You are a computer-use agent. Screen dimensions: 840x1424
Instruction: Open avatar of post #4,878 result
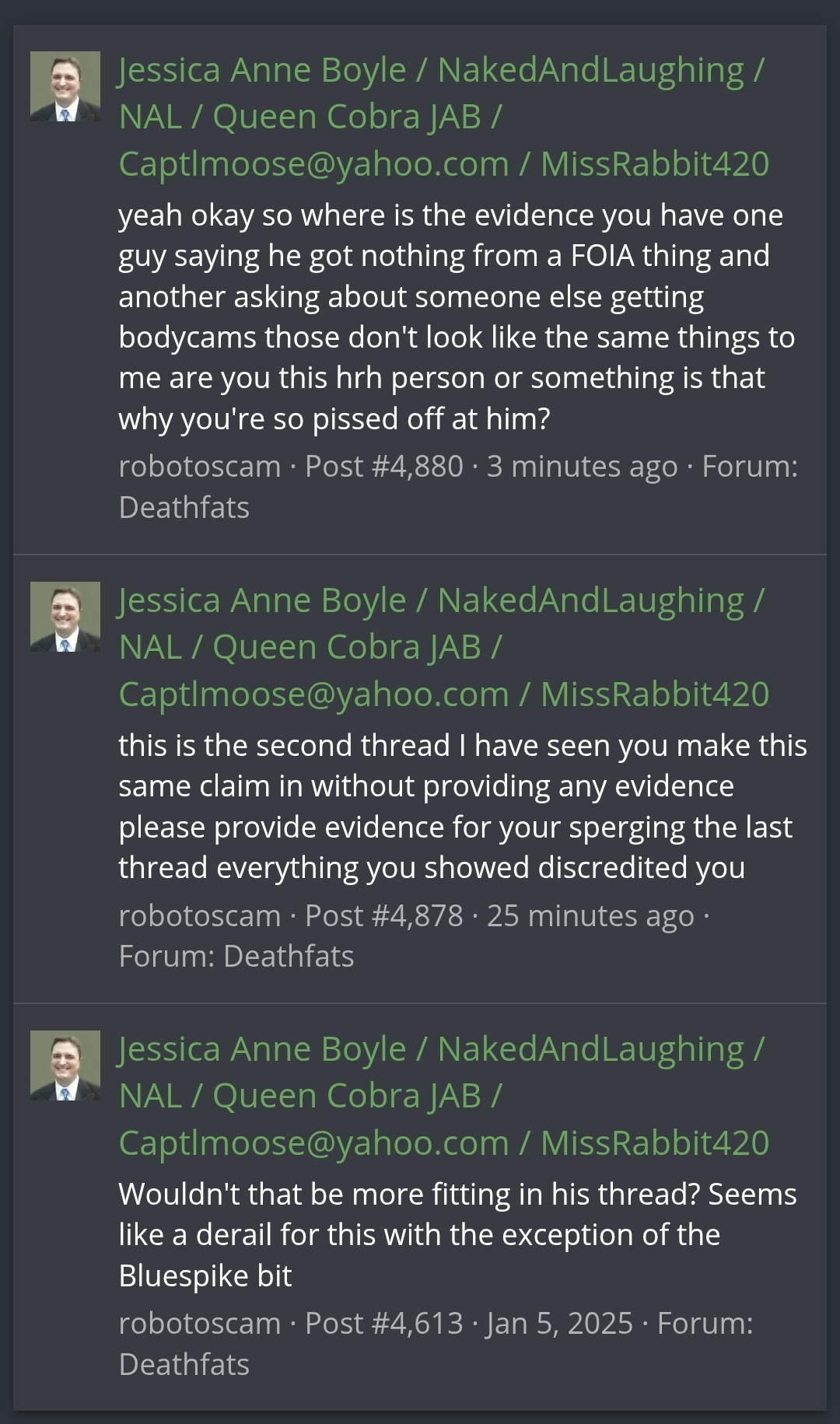(x=65, y=617)
